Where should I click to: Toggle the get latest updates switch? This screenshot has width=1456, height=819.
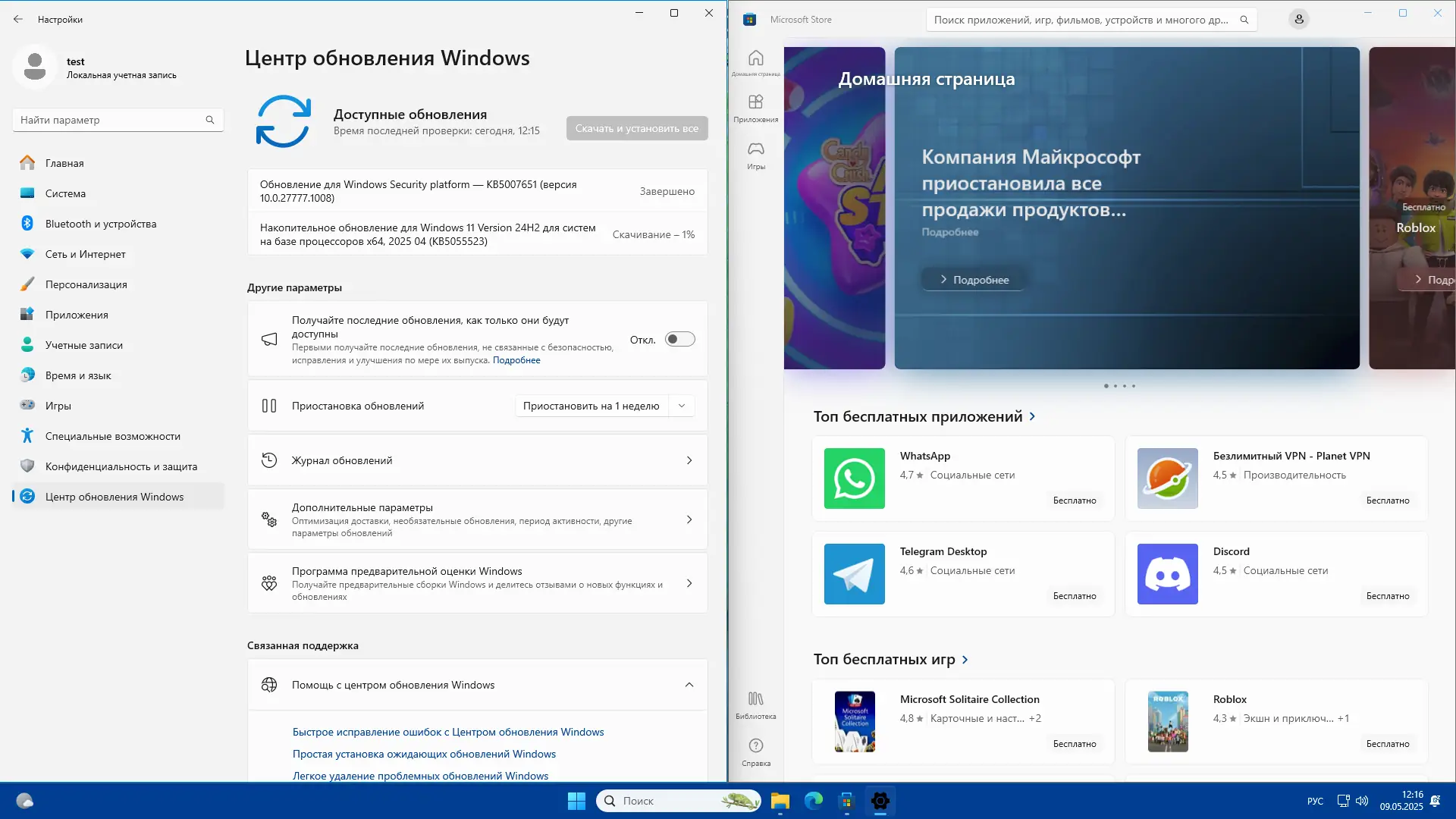tap(679, 340)
